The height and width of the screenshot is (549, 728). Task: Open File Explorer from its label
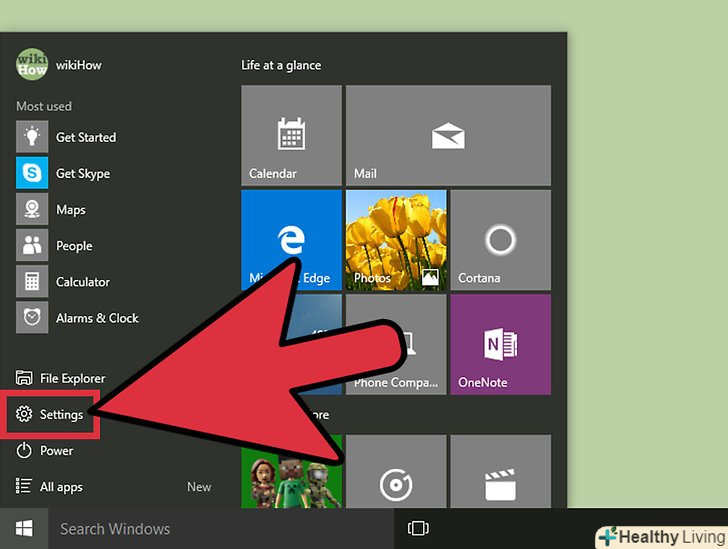click(72, 378)
